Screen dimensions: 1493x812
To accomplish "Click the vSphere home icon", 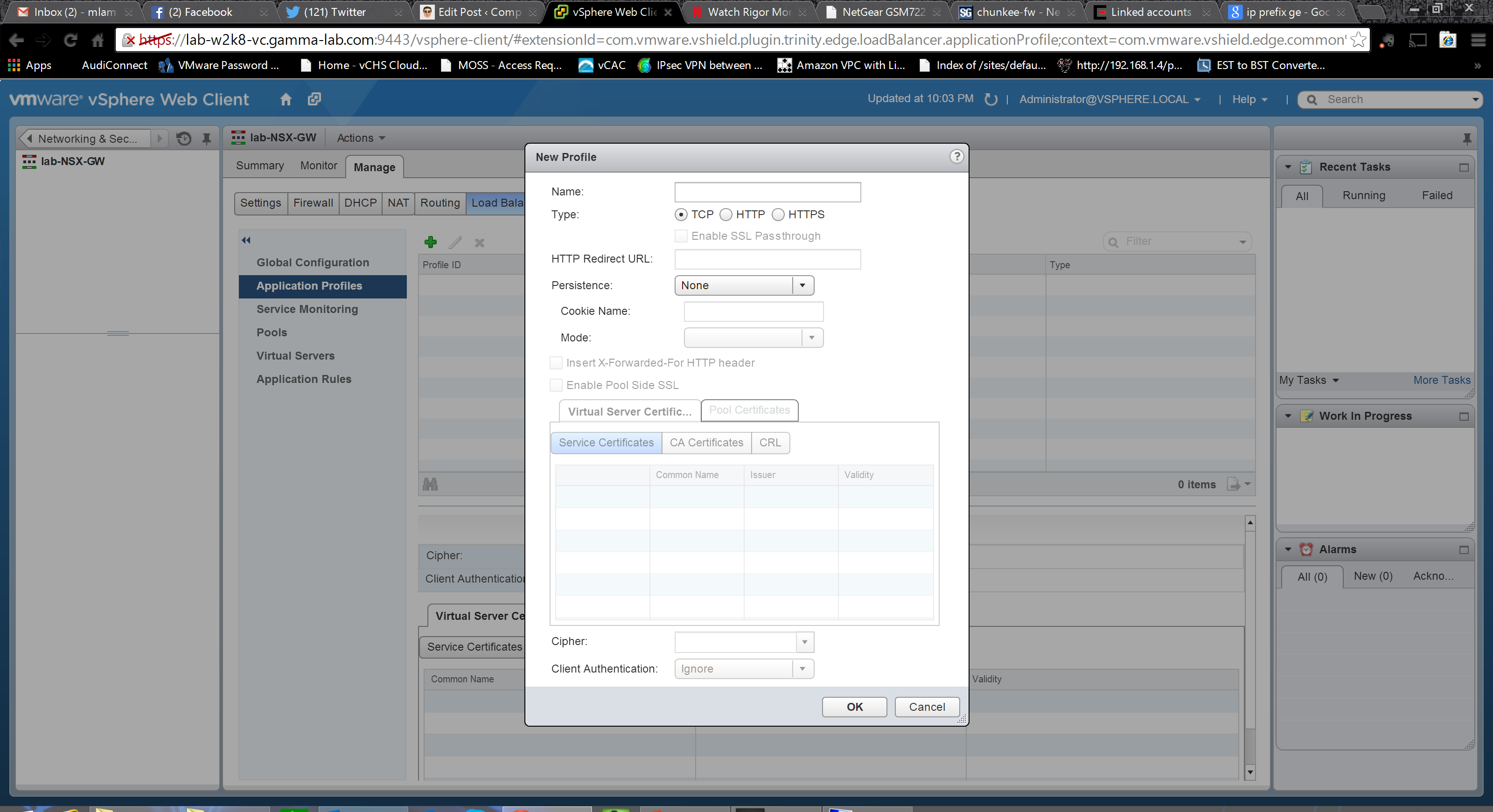I will 286,99.
